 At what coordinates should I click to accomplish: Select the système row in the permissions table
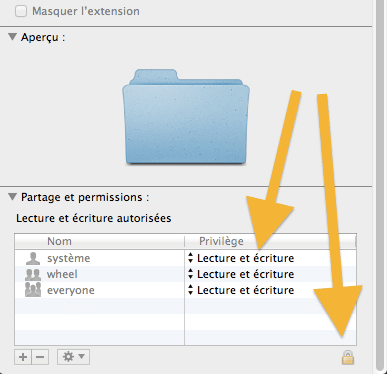click(x=185, y=258)
